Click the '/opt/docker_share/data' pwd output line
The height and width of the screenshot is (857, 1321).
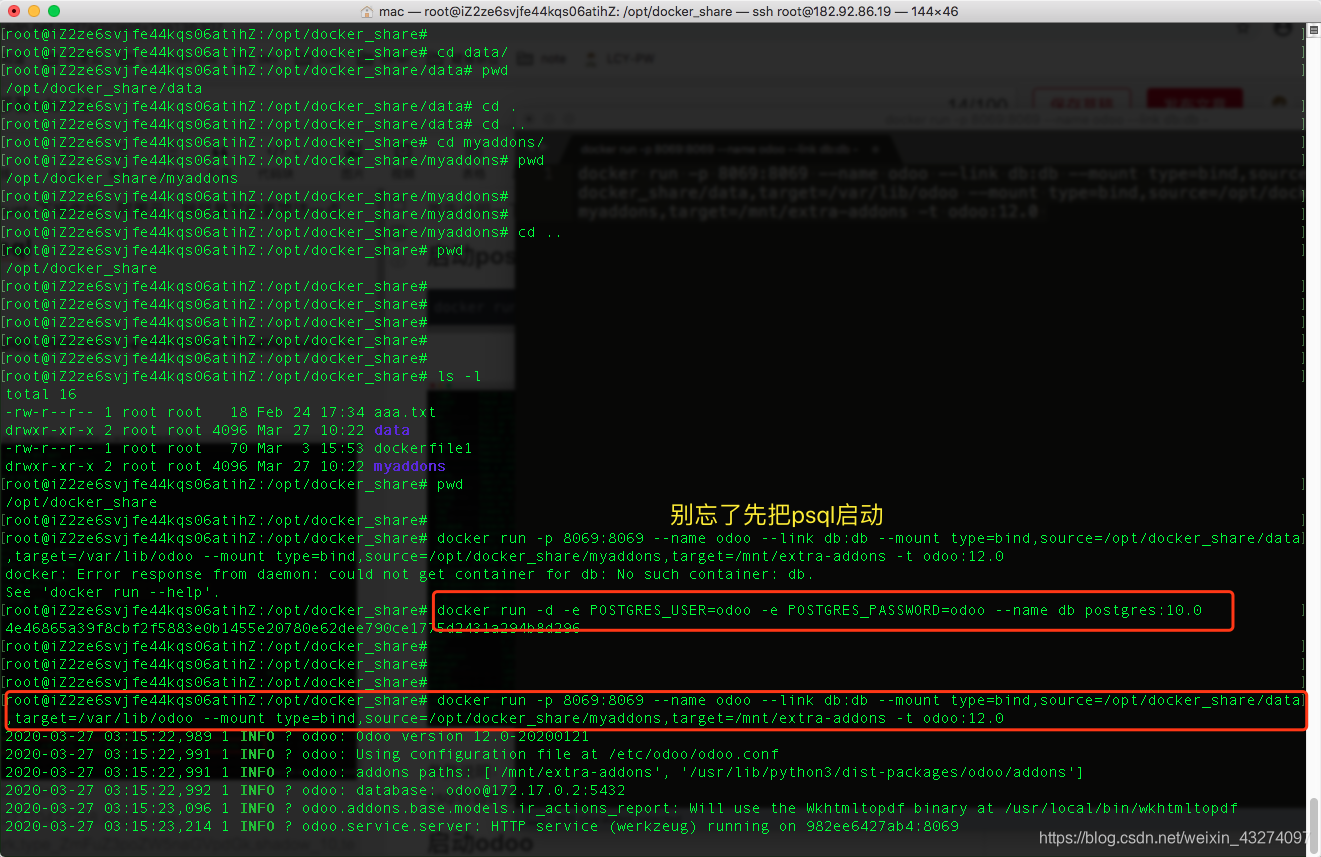pyautogui.click(x=104, y=88)
